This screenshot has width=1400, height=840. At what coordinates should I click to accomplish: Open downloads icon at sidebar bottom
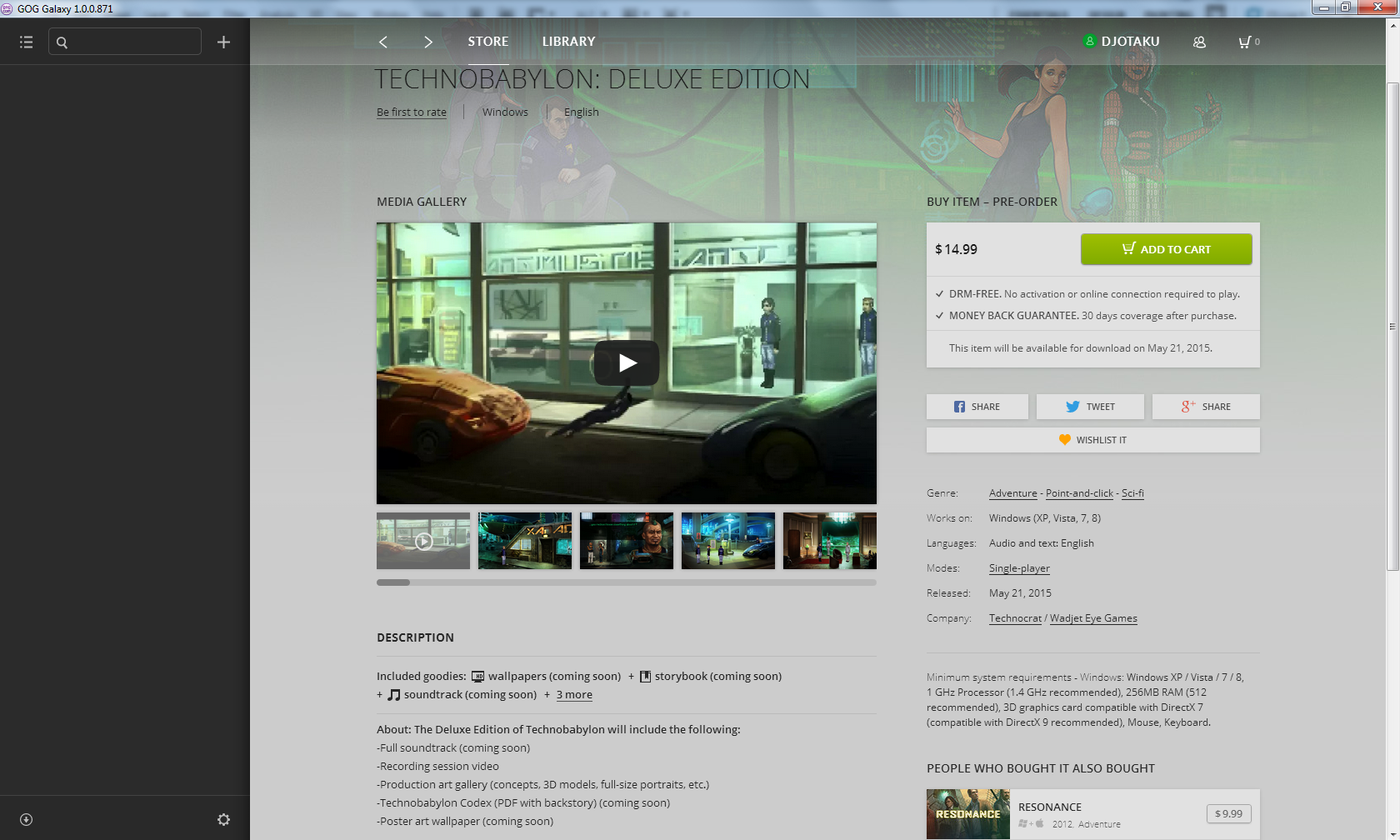(x=26, y=819)
